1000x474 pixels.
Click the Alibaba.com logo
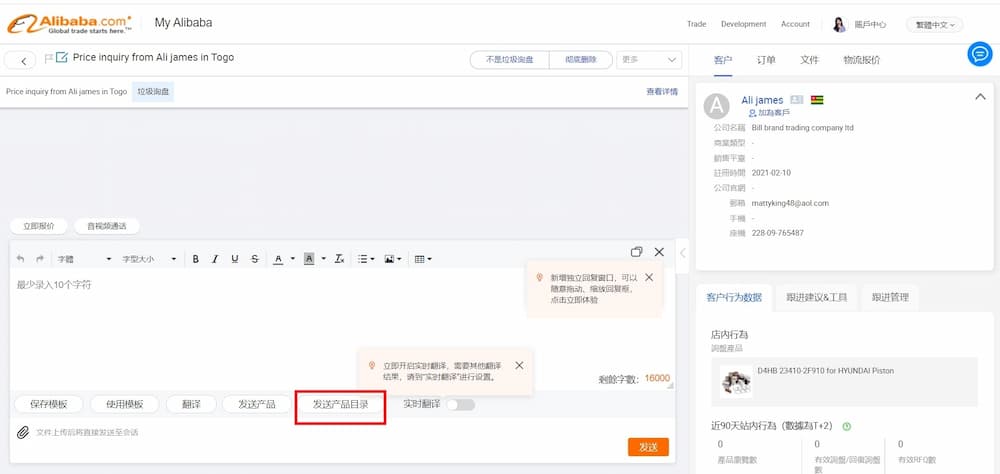click(x=70, y=24)
